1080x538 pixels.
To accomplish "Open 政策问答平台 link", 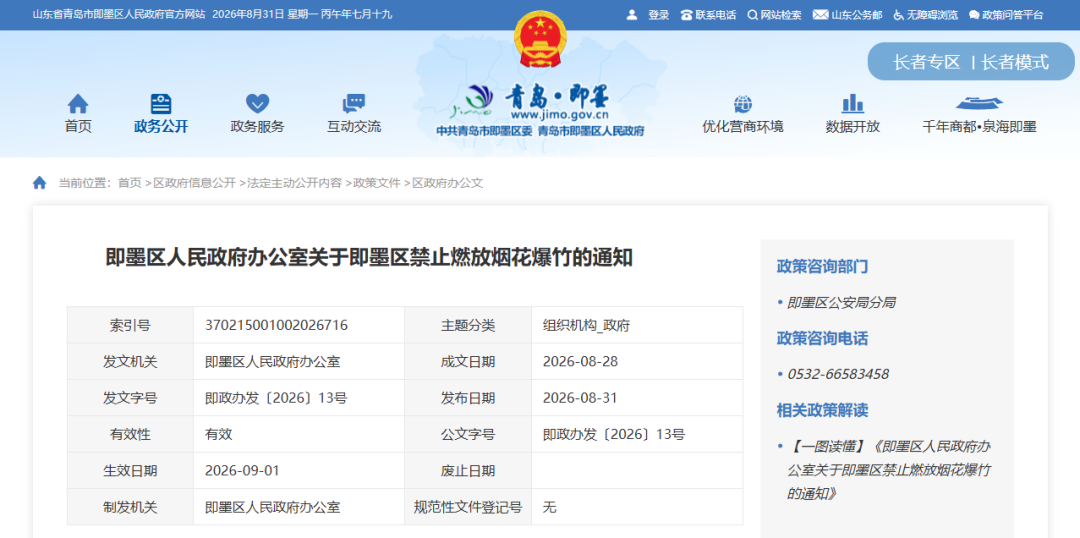I will [x=1006, y=14].
